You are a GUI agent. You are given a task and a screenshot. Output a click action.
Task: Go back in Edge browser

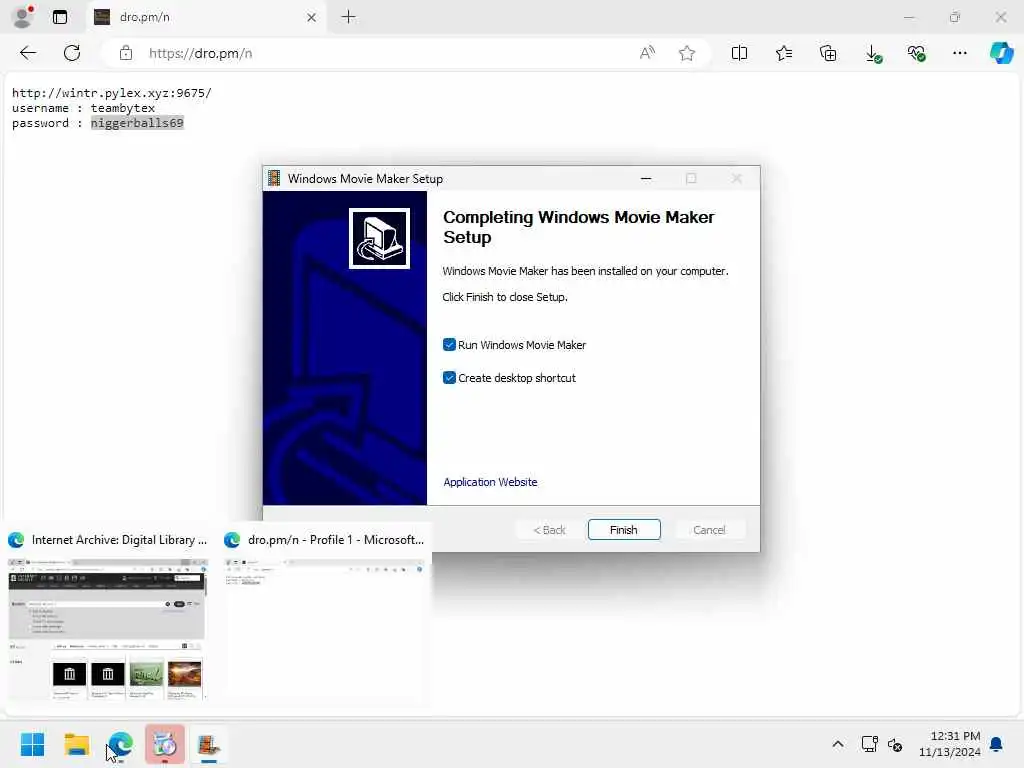[x=28, y=53]
